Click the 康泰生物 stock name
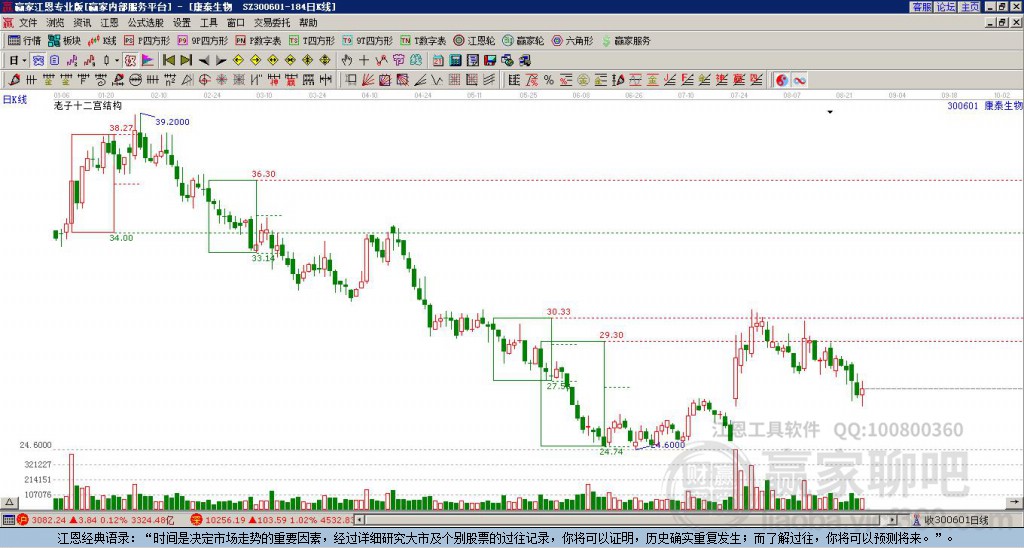The width and height of the screenshot is (1024, 548). [x=1003, y=105]
